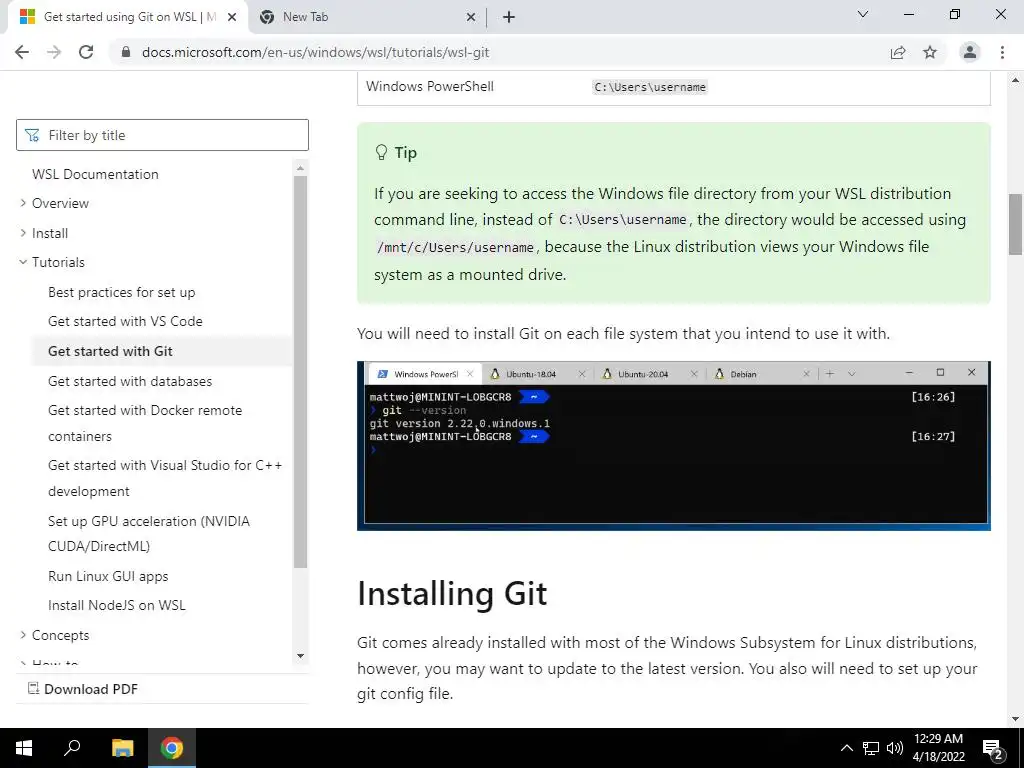Open volume control tray icon
Viewport: 1024px width, 768px height.
(x=895, y=748)
